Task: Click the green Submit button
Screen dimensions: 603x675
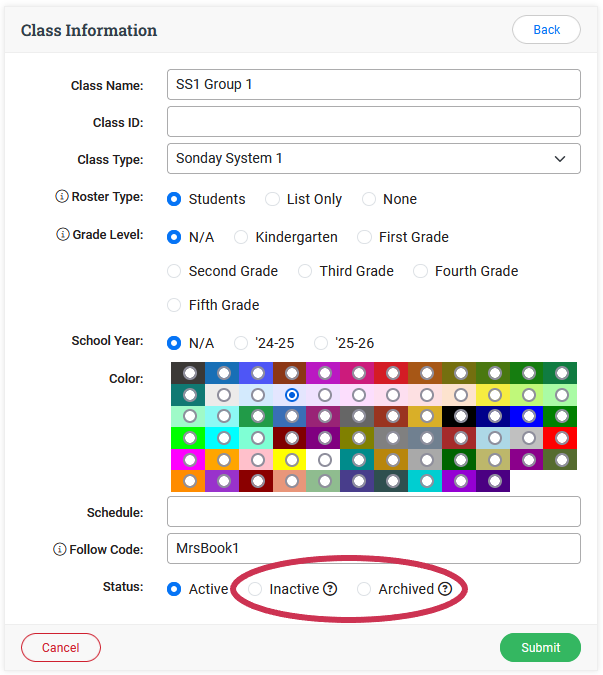Action: pyautogui.click(x=540, y=647)
